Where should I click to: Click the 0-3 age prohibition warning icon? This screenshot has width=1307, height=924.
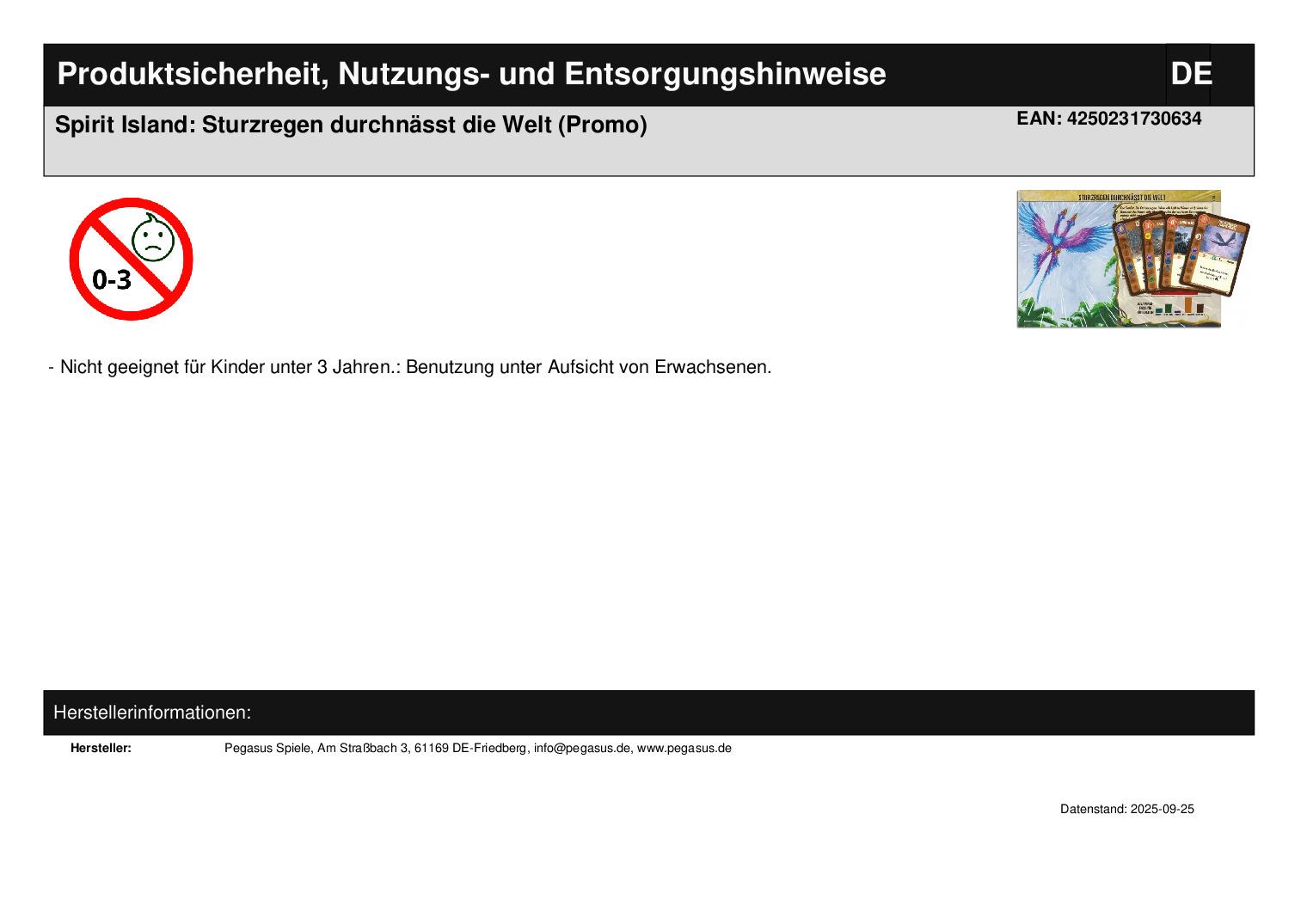[x=131, y=259]
